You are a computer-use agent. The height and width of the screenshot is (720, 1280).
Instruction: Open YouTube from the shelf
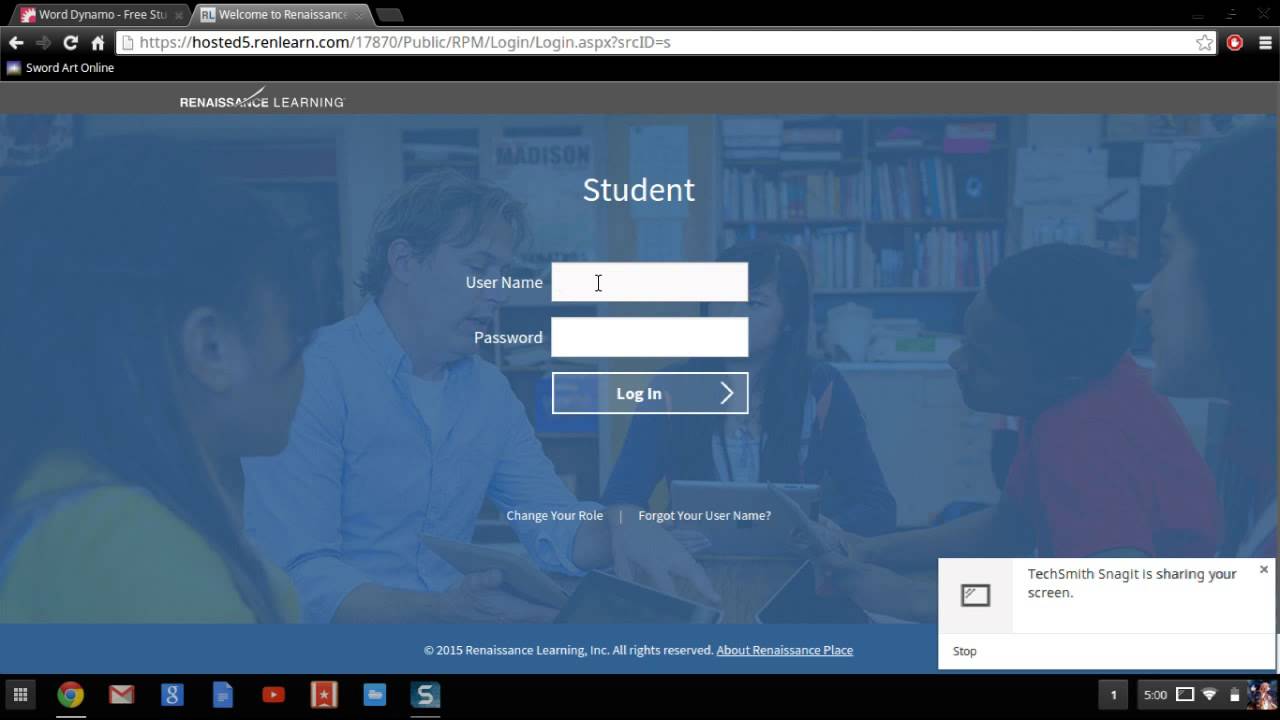pyautogui.click(x=273, y=695)
